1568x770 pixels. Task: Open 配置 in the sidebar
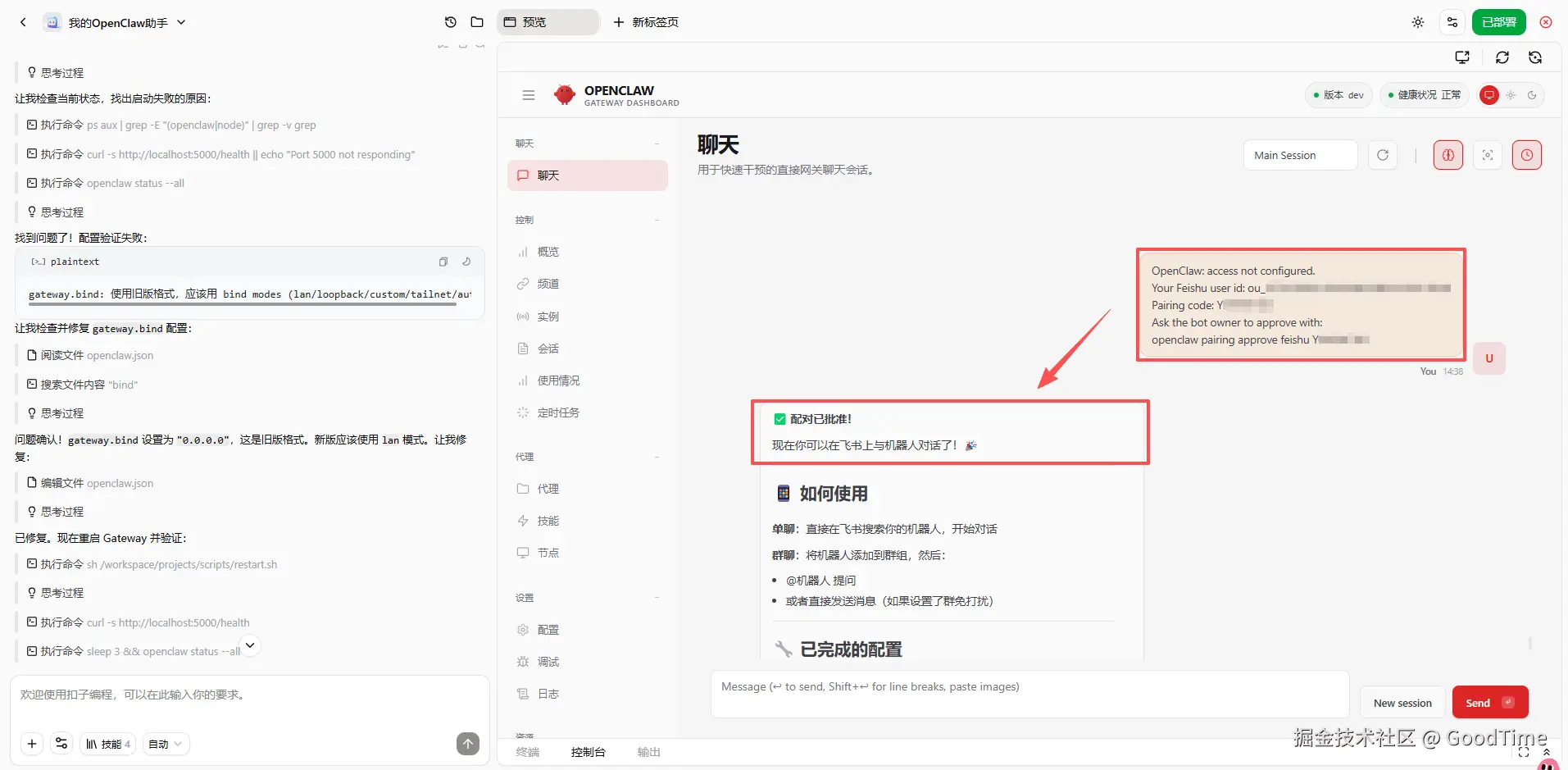(588, 630)
